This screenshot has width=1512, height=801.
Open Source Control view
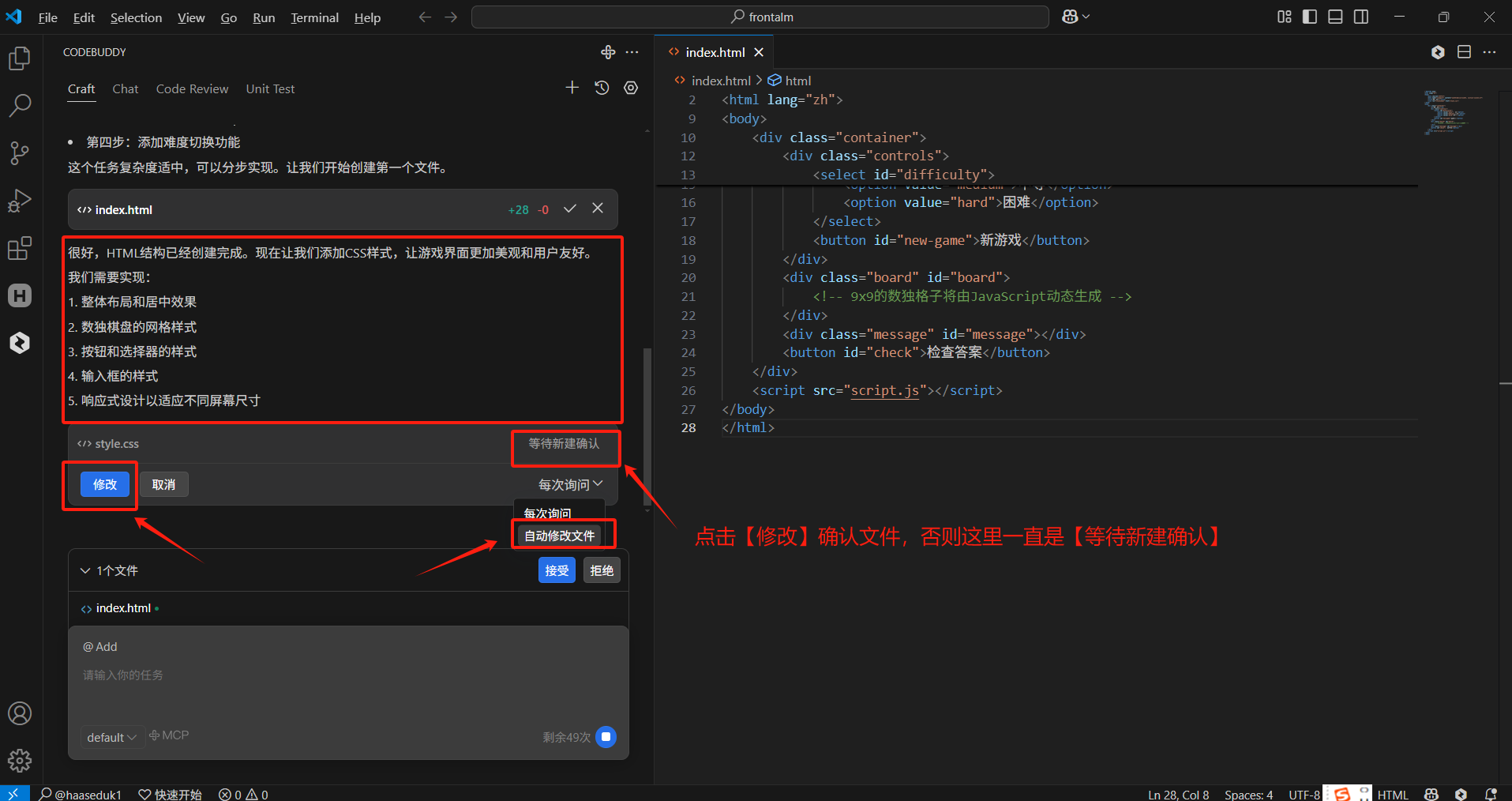pyautogui.click(x=20, y=153)
